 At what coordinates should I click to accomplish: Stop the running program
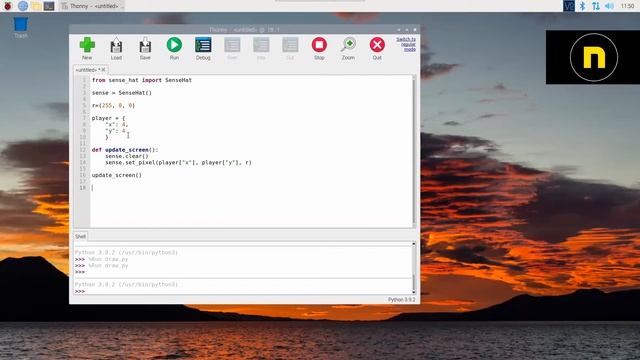click(x=319, y=48)
